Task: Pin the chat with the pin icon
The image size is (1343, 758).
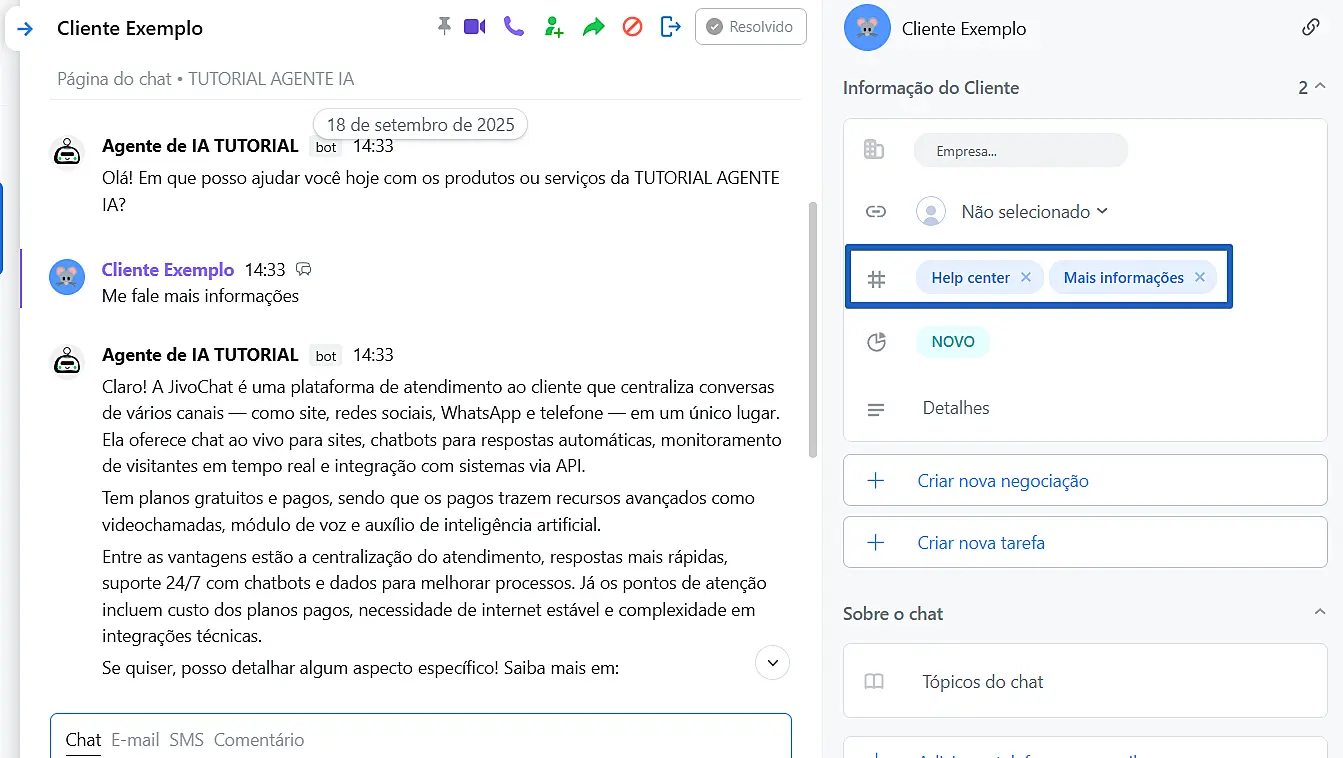Action: click(x=444, y=26)
